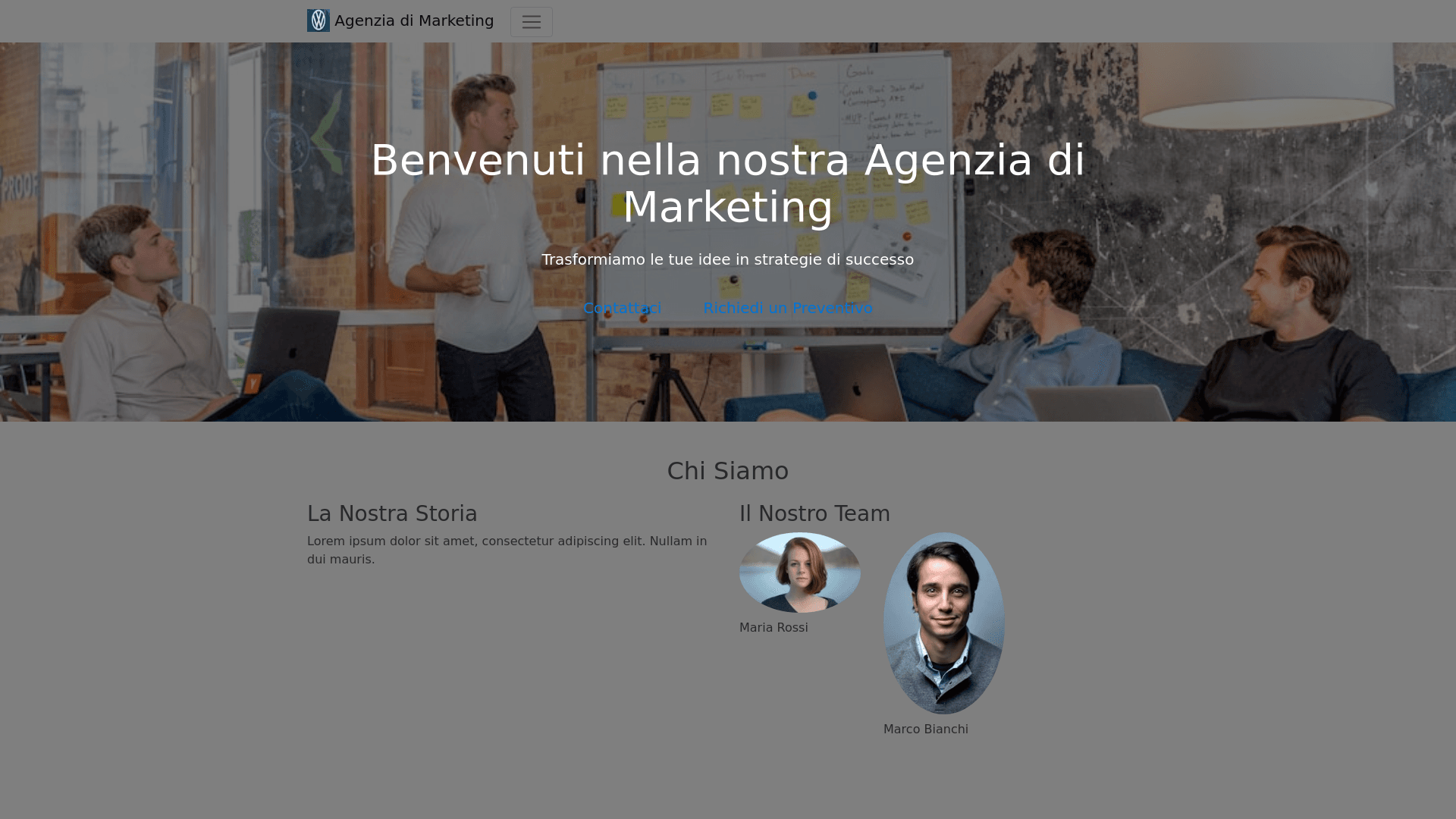
Task: Open the hamburger navigation menu
Action: (532, 22)
